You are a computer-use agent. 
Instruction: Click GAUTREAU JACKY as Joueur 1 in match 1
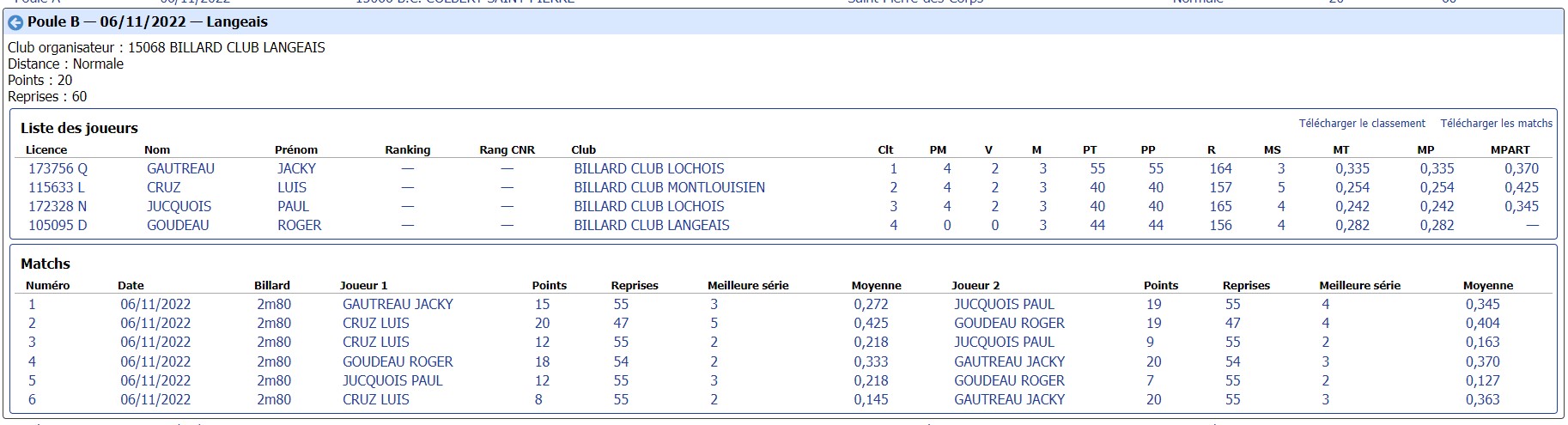coord(398,305)
